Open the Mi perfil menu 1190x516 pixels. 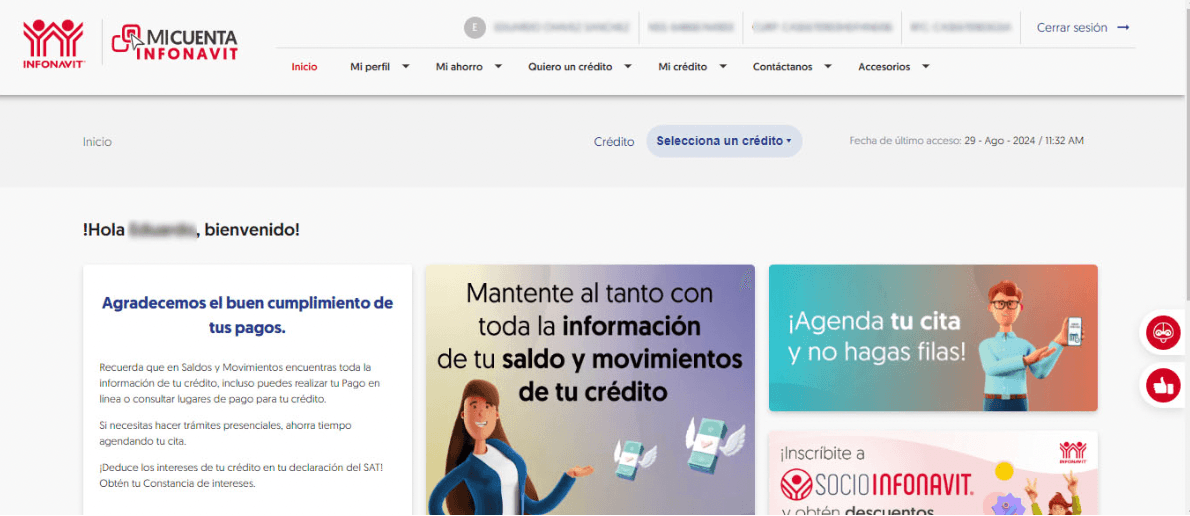(370, 67)
